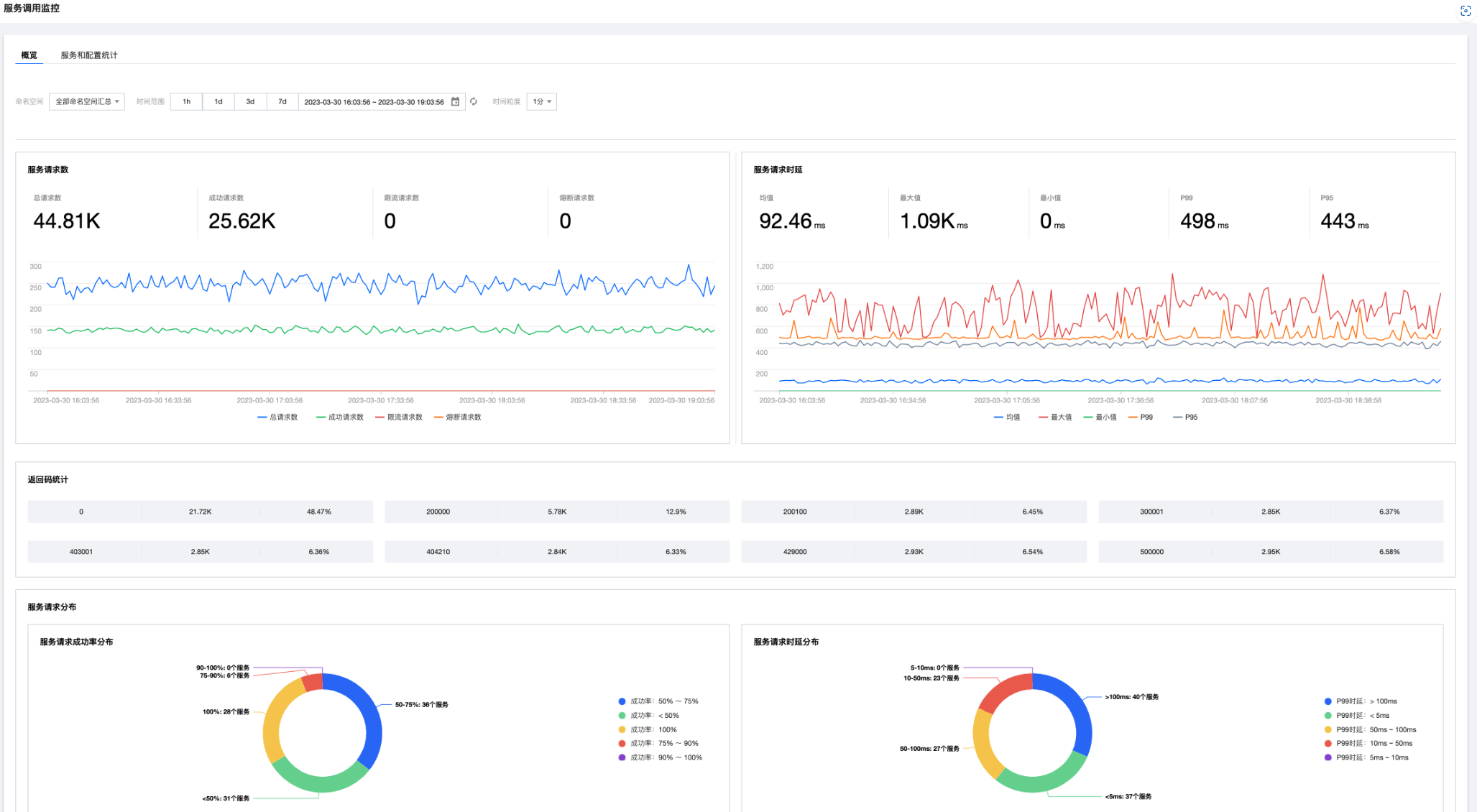Toggle 最大值 legend in latency chart
This screenshot has height=812, width=1477.
pyautogui.click(x=1055, y=417)
